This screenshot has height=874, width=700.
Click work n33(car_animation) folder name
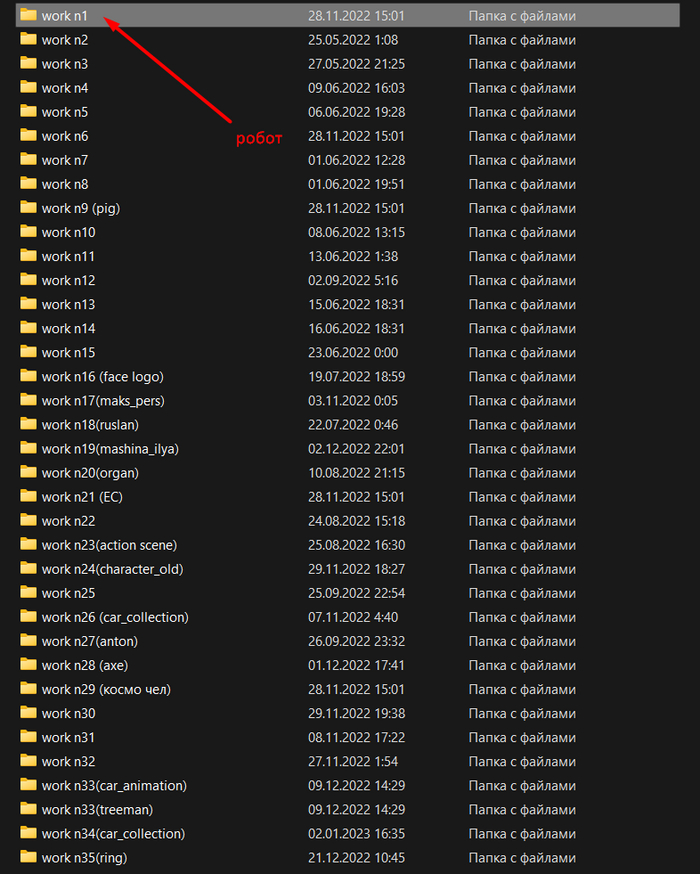[114, 785]
